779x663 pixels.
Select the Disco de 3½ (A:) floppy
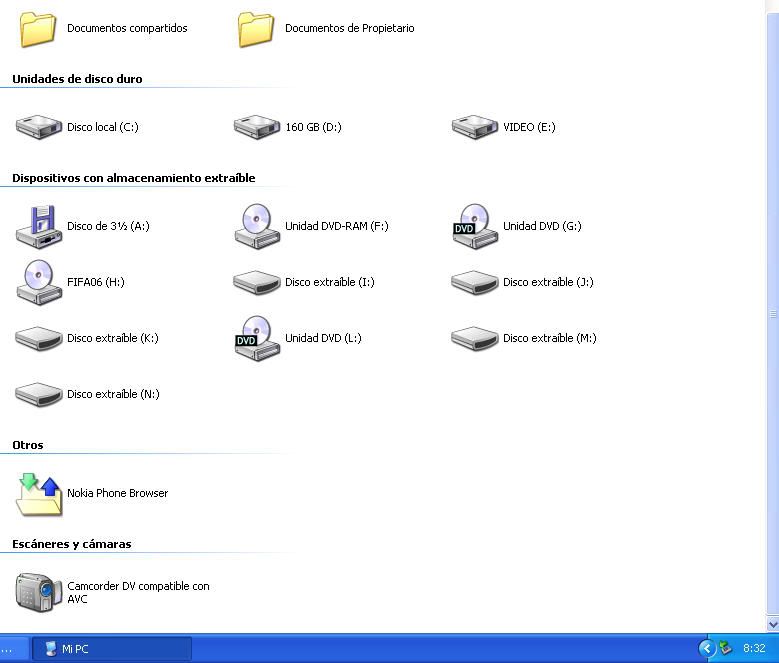point(39,226)
